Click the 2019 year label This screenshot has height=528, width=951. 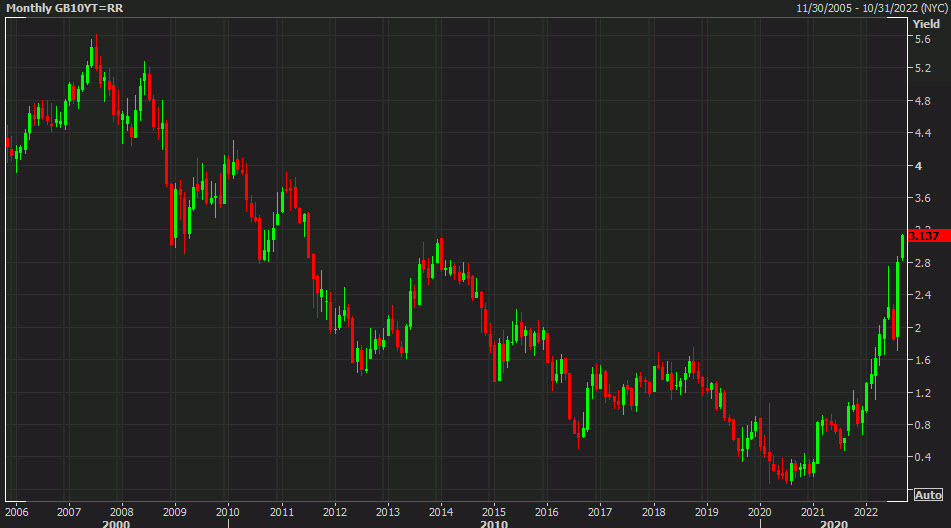[707, 512]
